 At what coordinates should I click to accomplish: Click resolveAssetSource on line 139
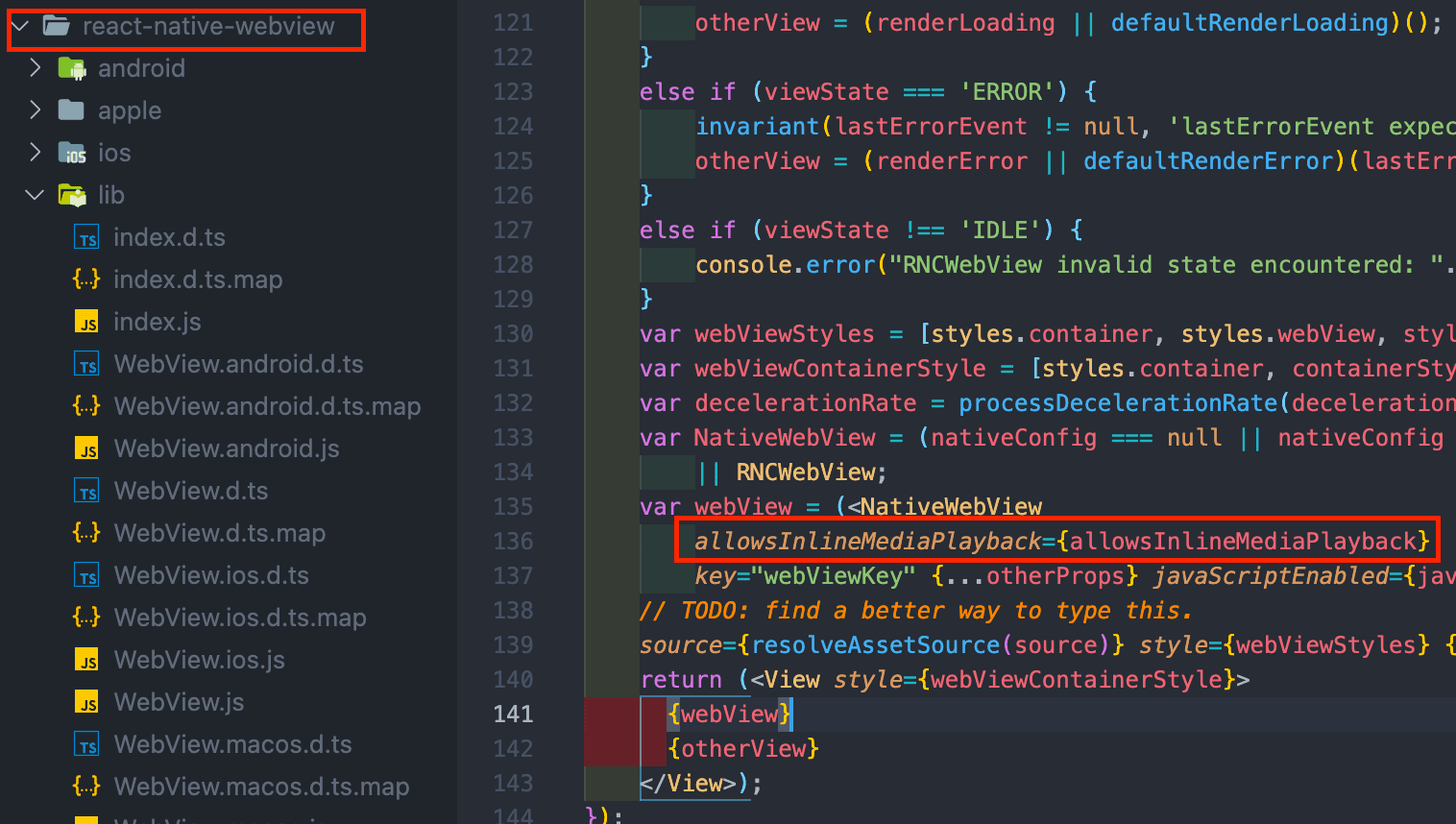coord(876,645)
